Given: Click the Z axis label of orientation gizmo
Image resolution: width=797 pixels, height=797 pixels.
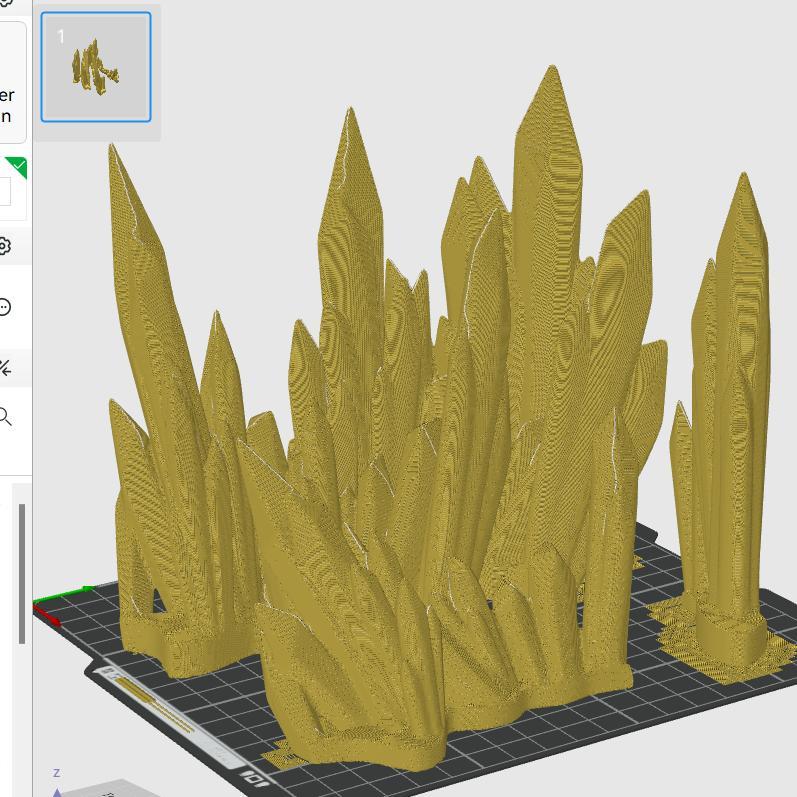Looking at the screenshot, I should pos(56,773).
